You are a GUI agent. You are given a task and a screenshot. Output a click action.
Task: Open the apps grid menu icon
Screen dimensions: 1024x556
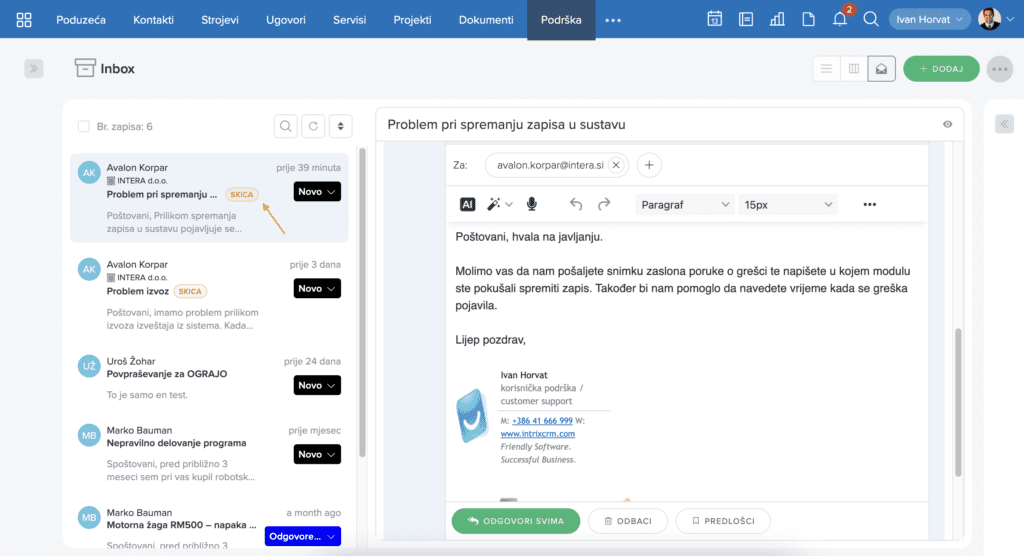(24, 20)
